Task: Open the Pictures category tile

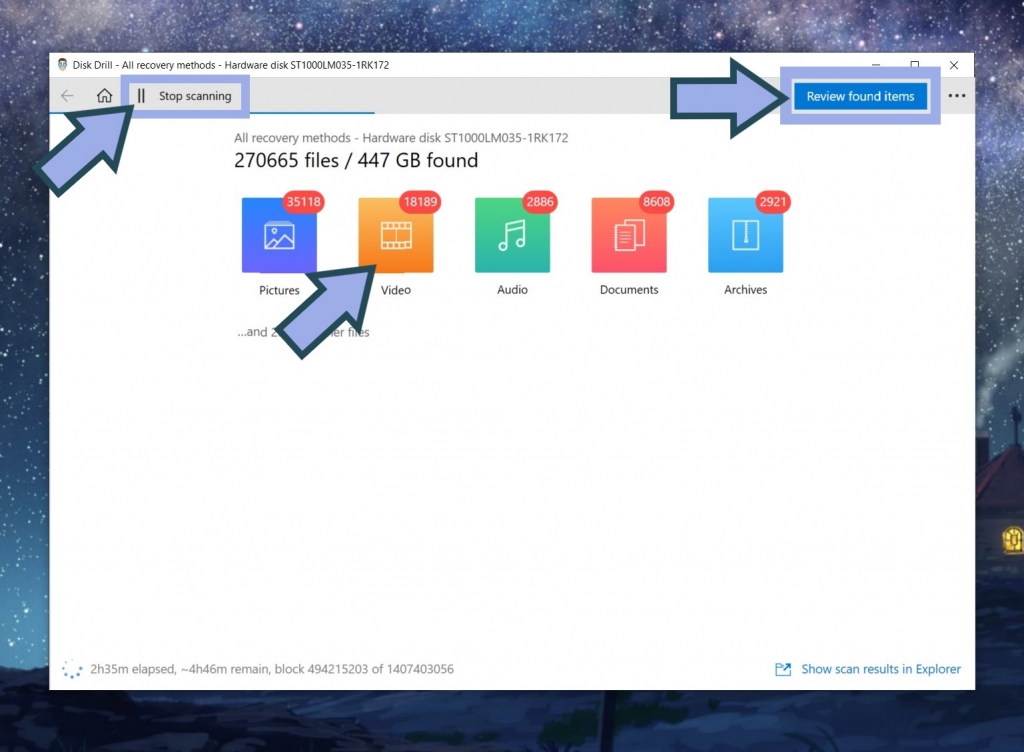Action: 279,236
